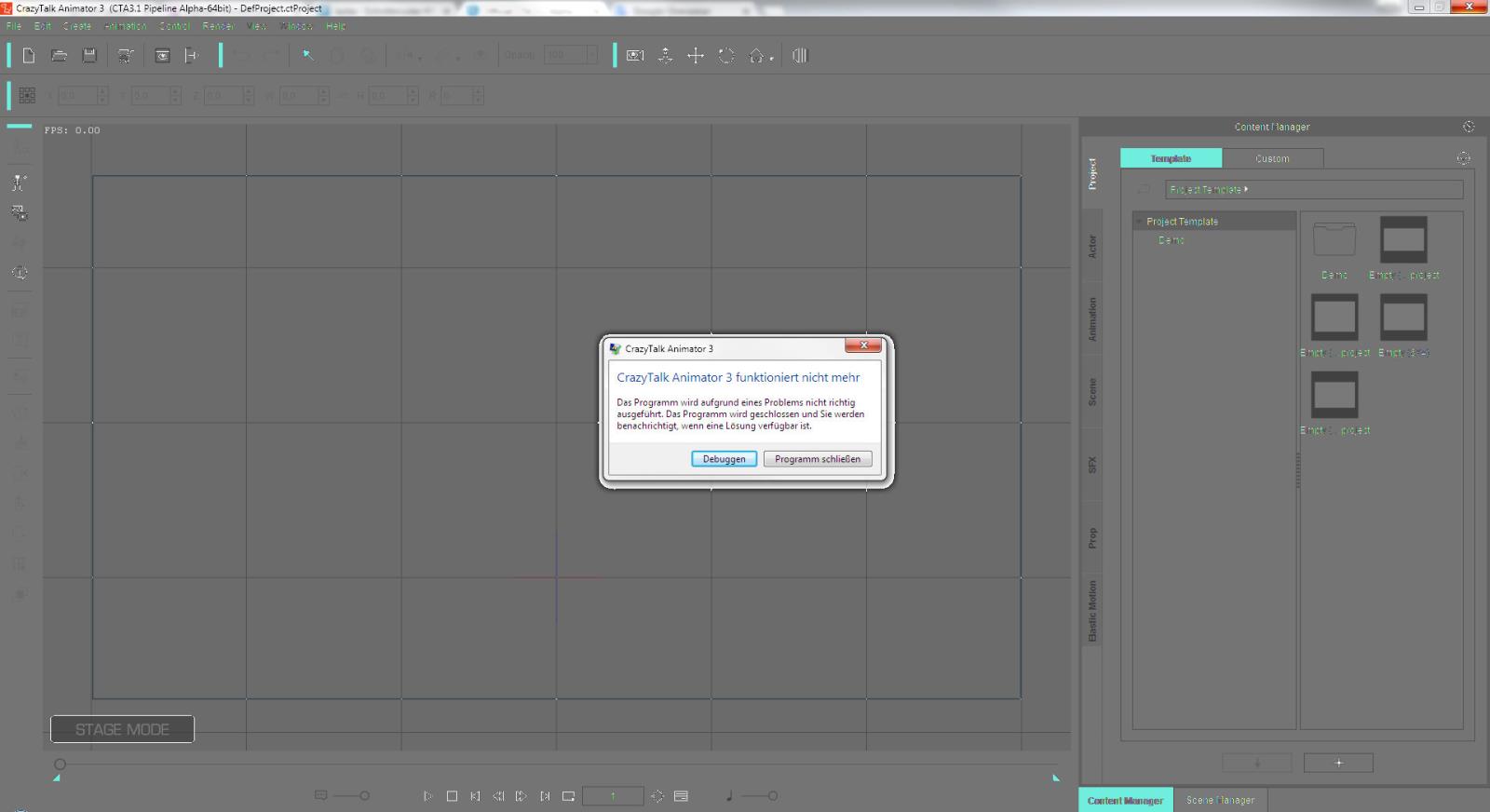
Task: Collapse the Project Template tree node
Action: pos(1139,222)
